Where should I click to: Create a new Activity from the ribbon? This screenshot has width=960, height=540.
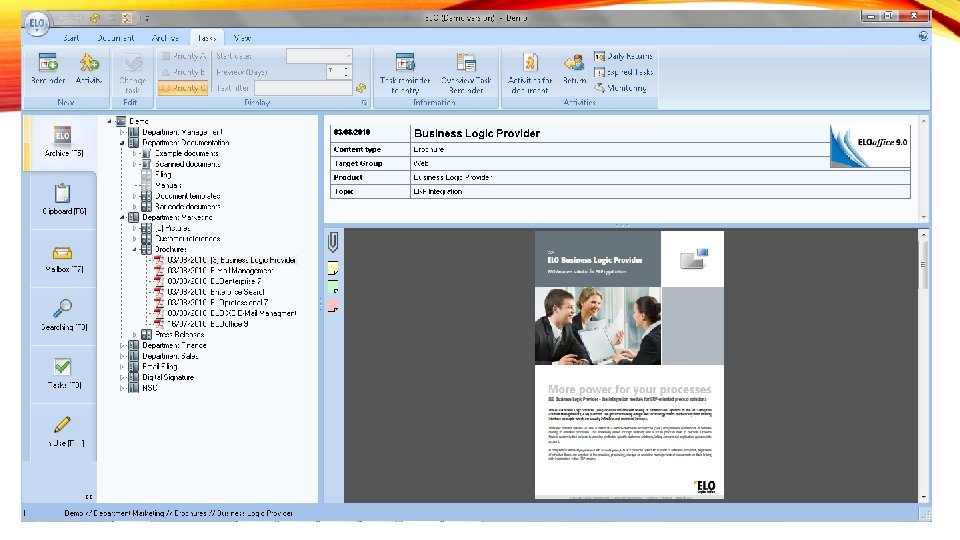(89, 69)
